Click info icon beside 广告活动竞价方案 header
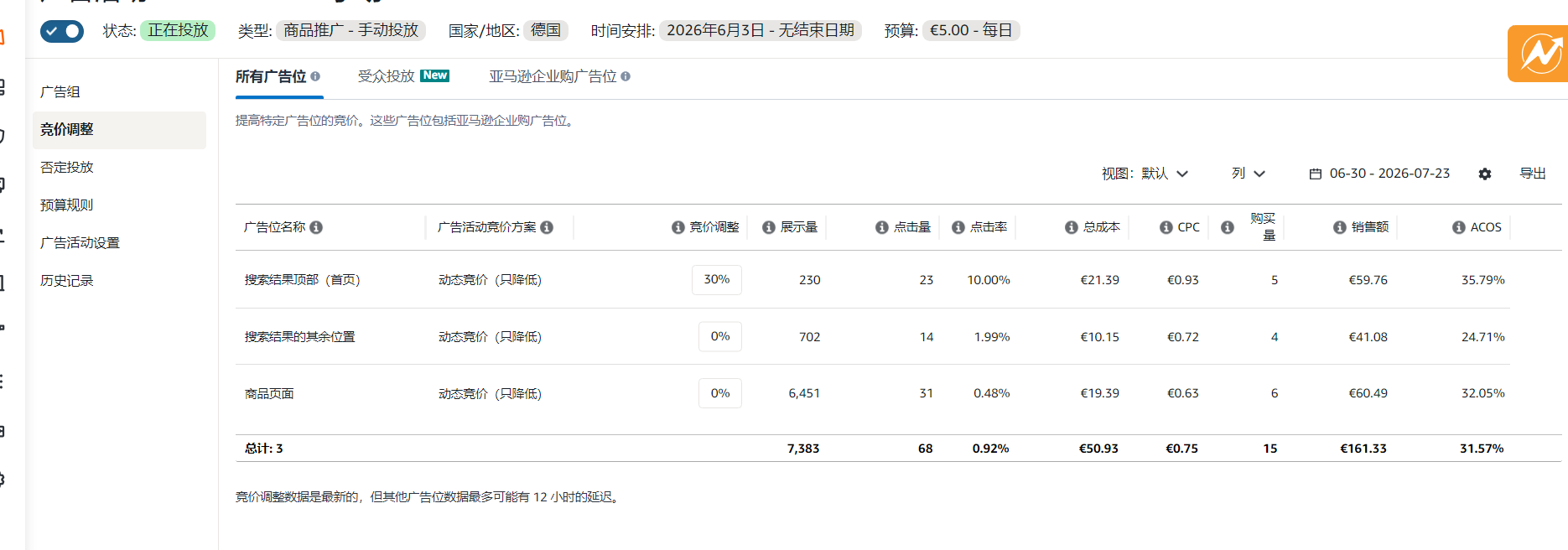 [x=547, y=227]
